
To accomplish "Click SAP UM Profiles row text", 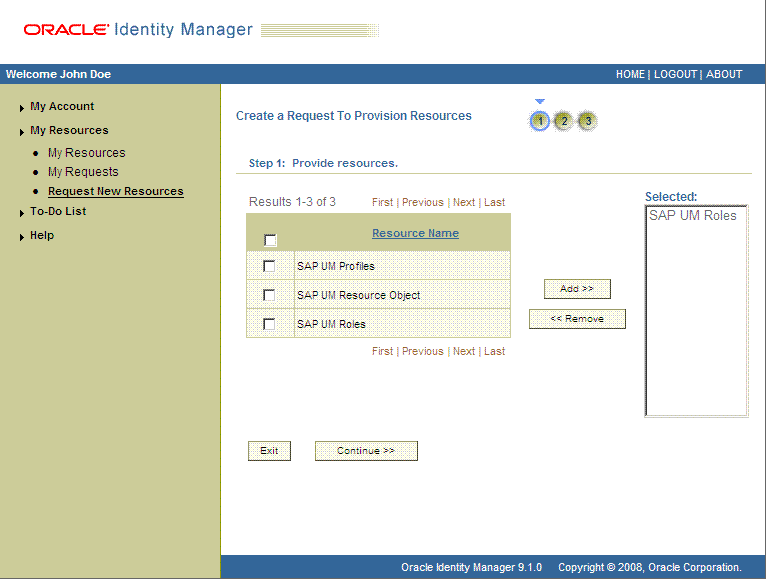I will coord(336,266).
